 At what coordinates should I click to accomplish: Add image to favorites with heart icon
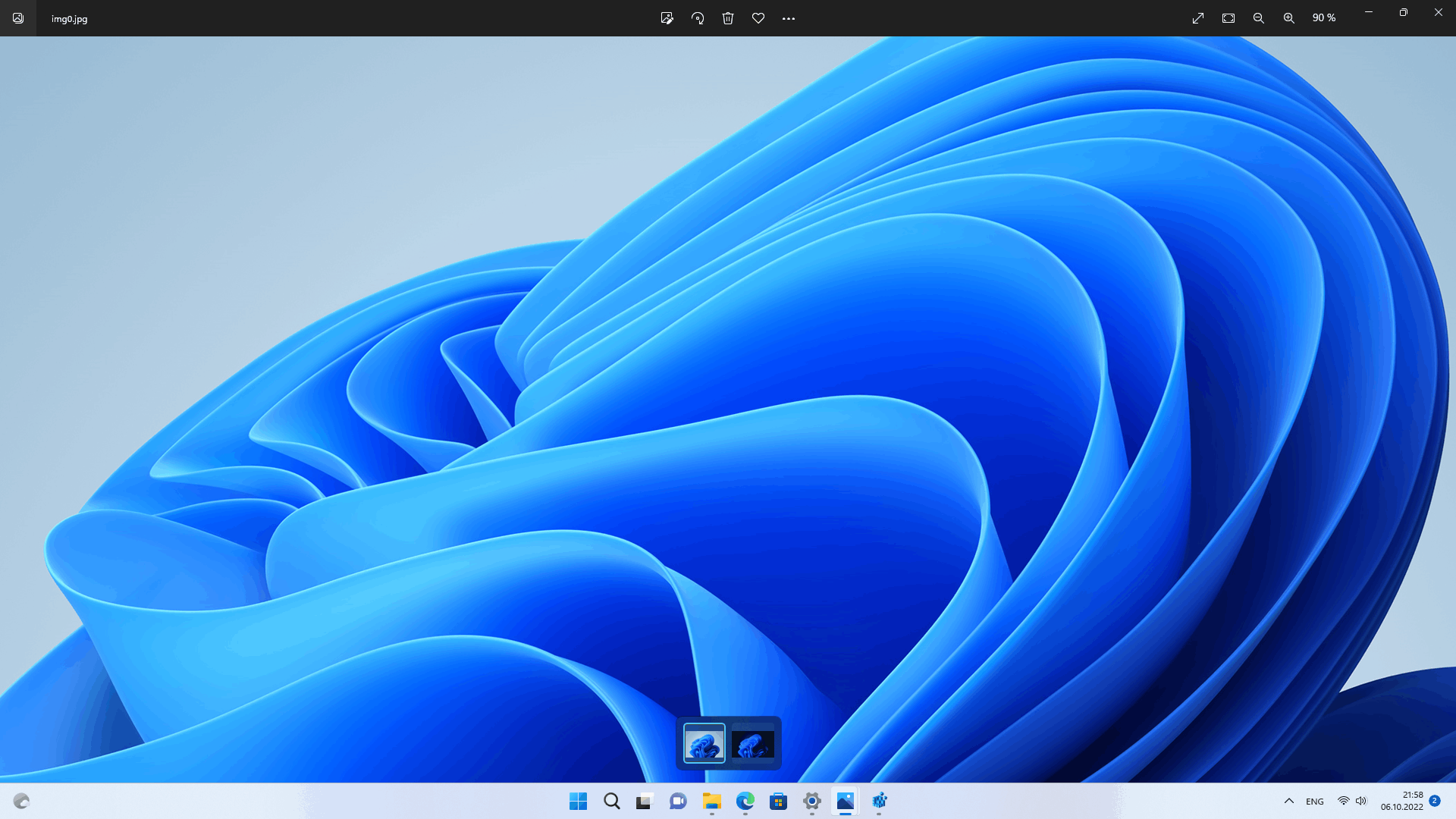tap(758, 18)
